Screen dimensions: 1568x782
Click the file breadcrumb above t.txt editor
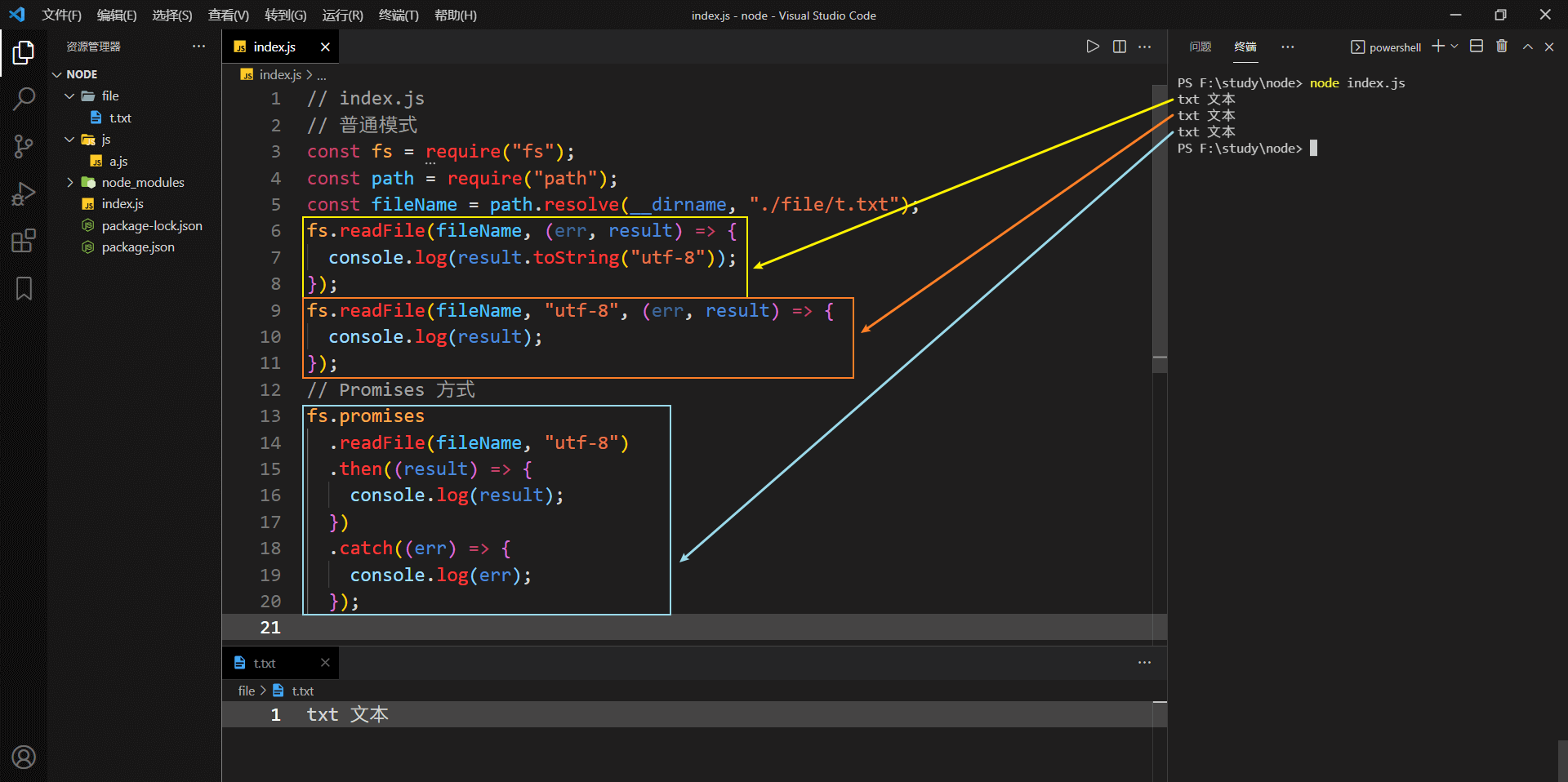(x=247, y=691)
